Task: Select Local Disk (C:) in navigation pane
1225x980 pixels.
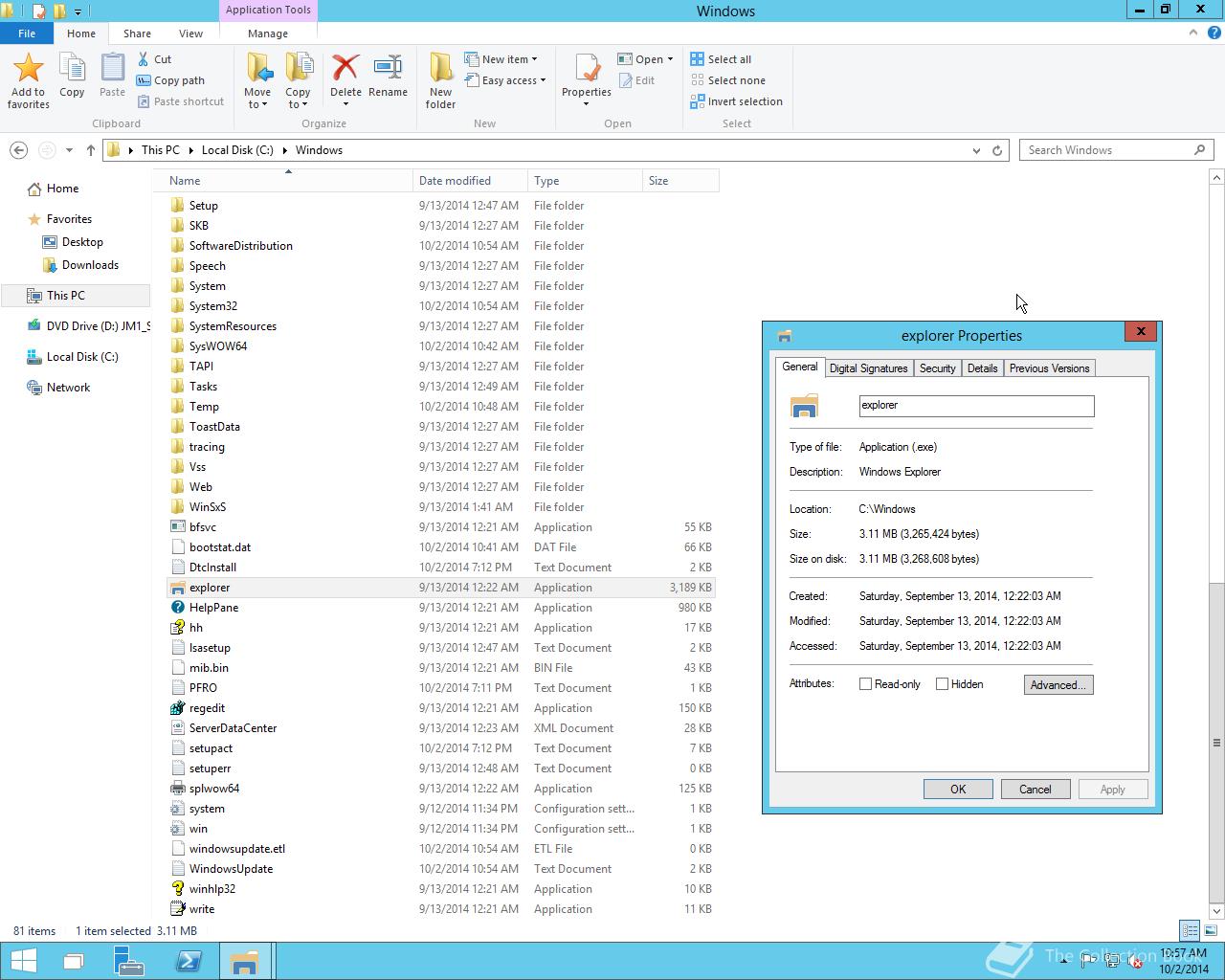Action: 82,357
